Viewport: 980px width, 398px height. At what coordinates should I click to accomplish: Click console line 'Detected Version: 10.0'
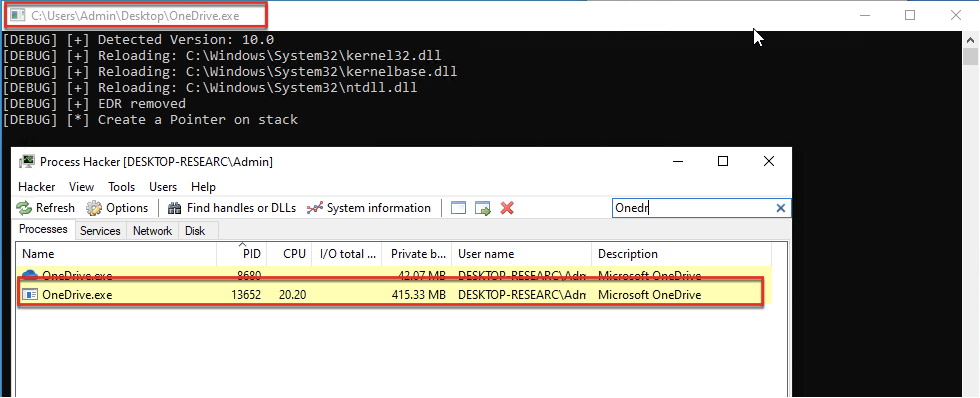click(x=139, y=39)
